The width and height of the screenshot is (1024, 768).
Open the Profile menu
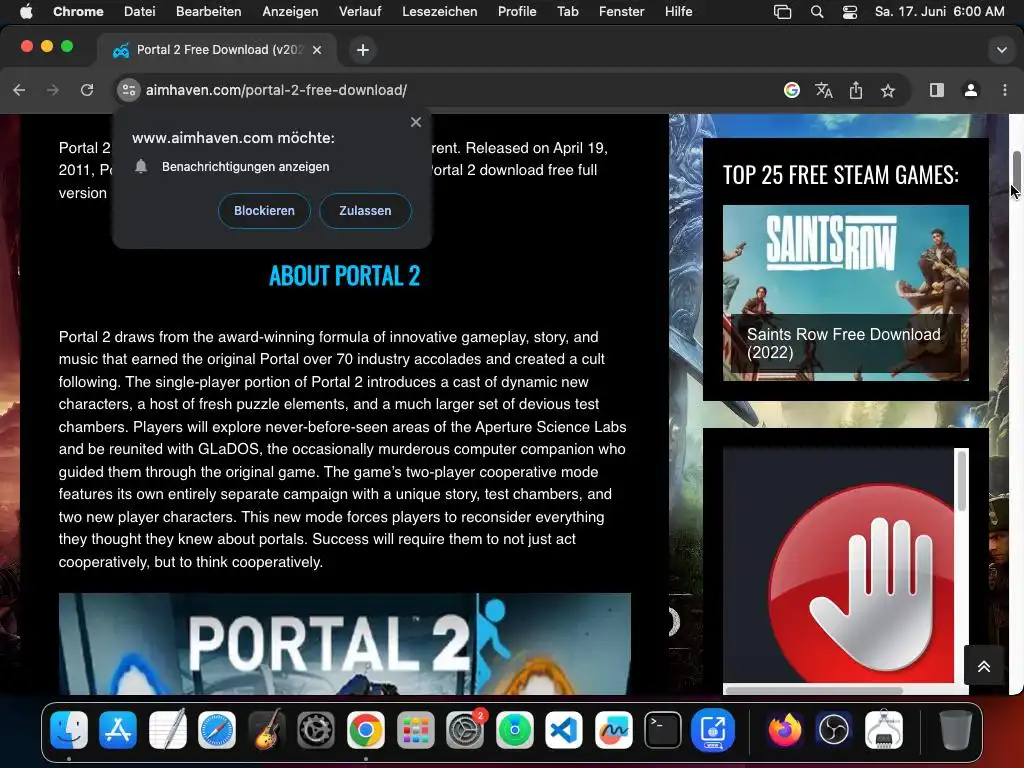click(517, 11)
